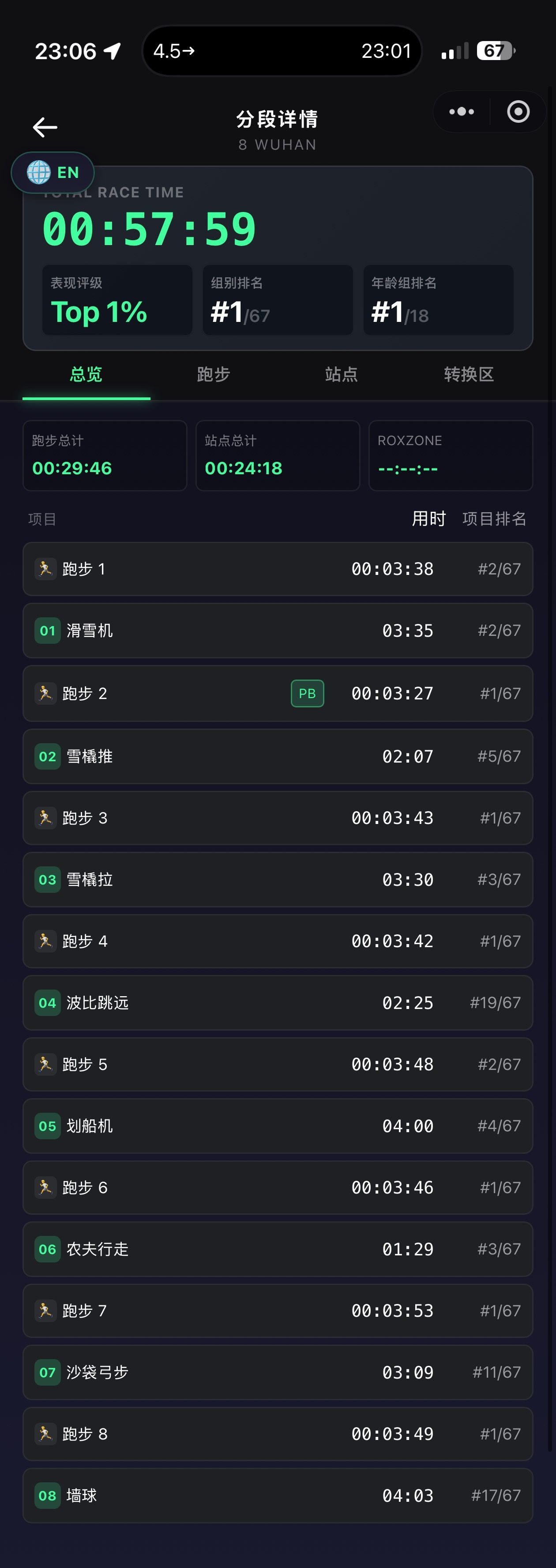
Task: Tap the 04 badge for 波比跳远
Action: click(x=48, y=1002)
